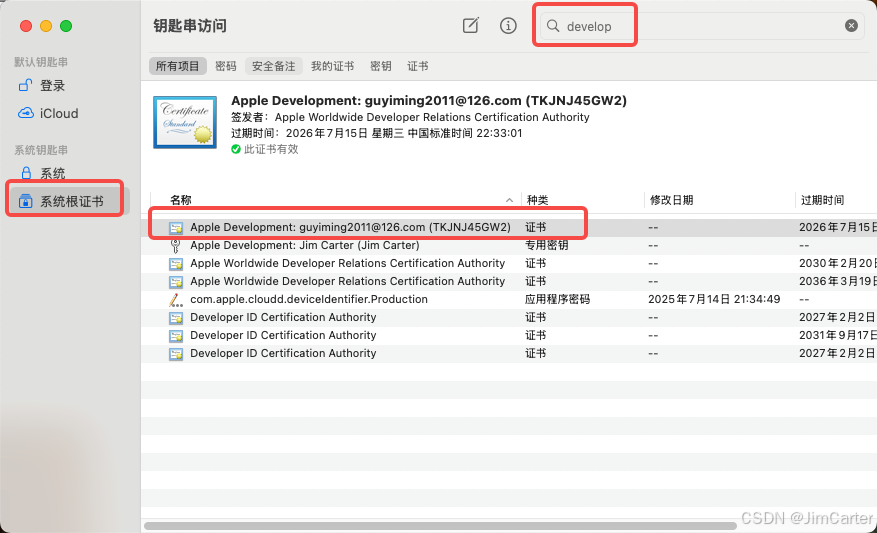The height and width of the screenshot is (533, 877).
Task: Click the new keychain item compose icon
Action: pyautogui.click(x=470, y=25)
